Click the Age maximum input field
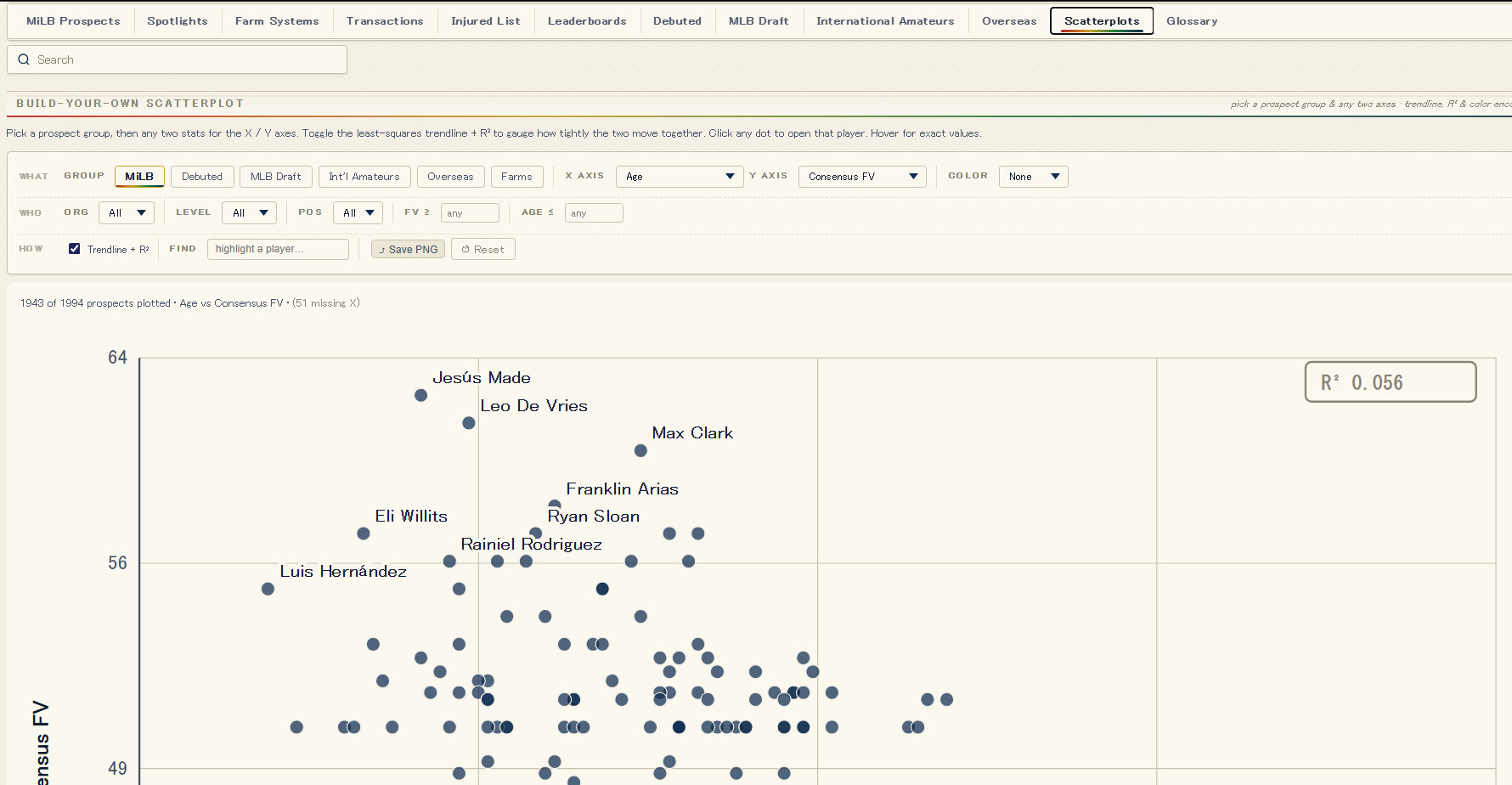 tap(594, 213)
